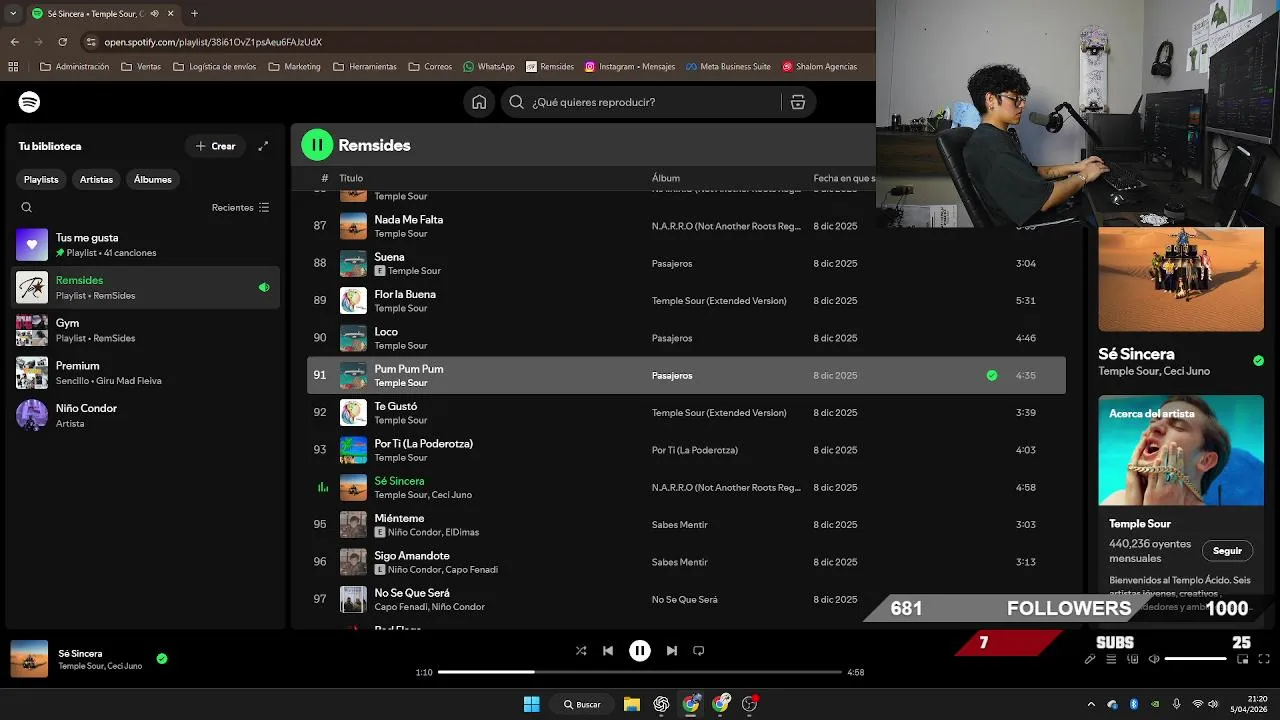The width and height of the screenshot is (1280, 720).
Task: Open the Acerca del artista card image
Action: point(1181,451)
